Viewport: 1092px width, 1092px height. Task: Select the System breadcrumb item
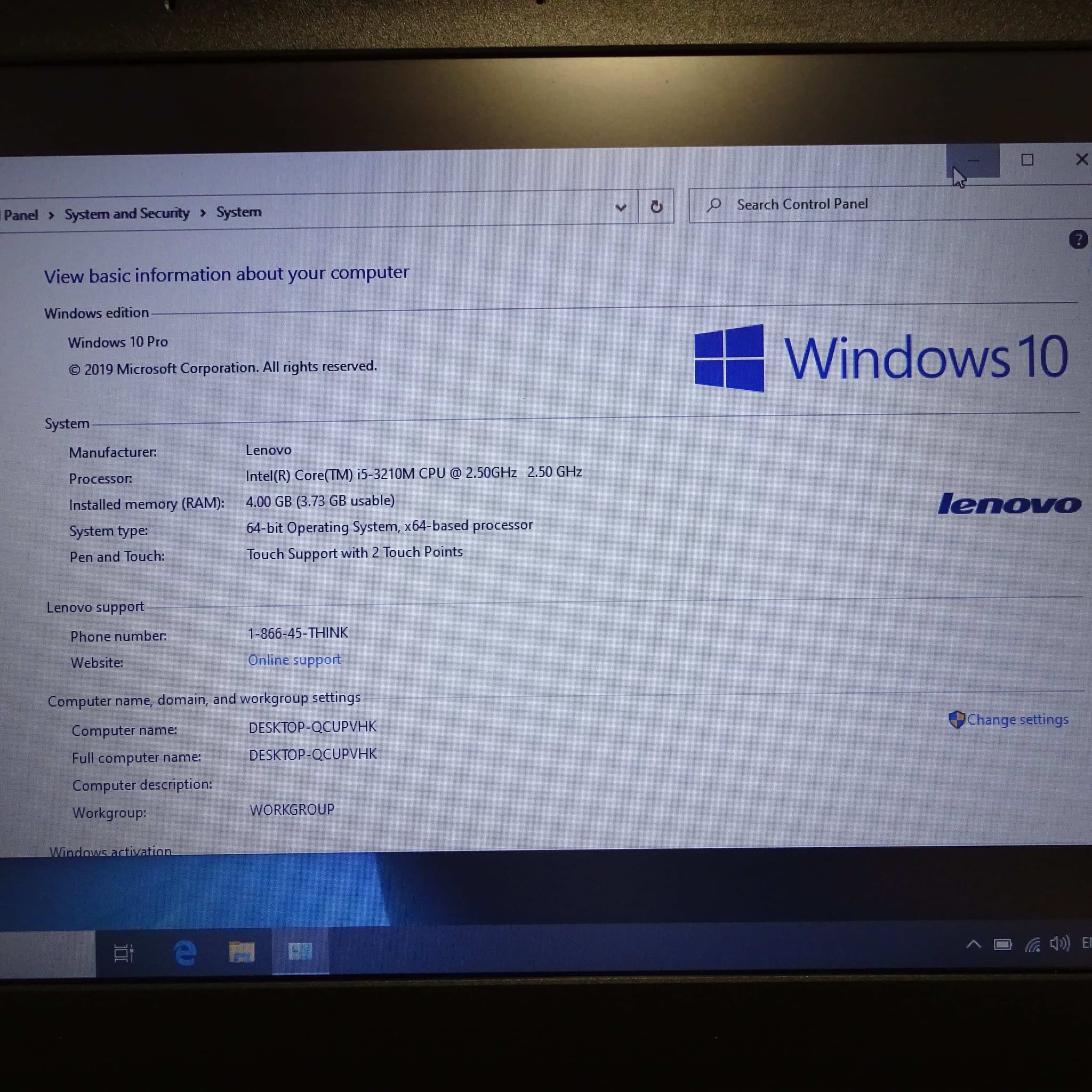tap(238, 212)
